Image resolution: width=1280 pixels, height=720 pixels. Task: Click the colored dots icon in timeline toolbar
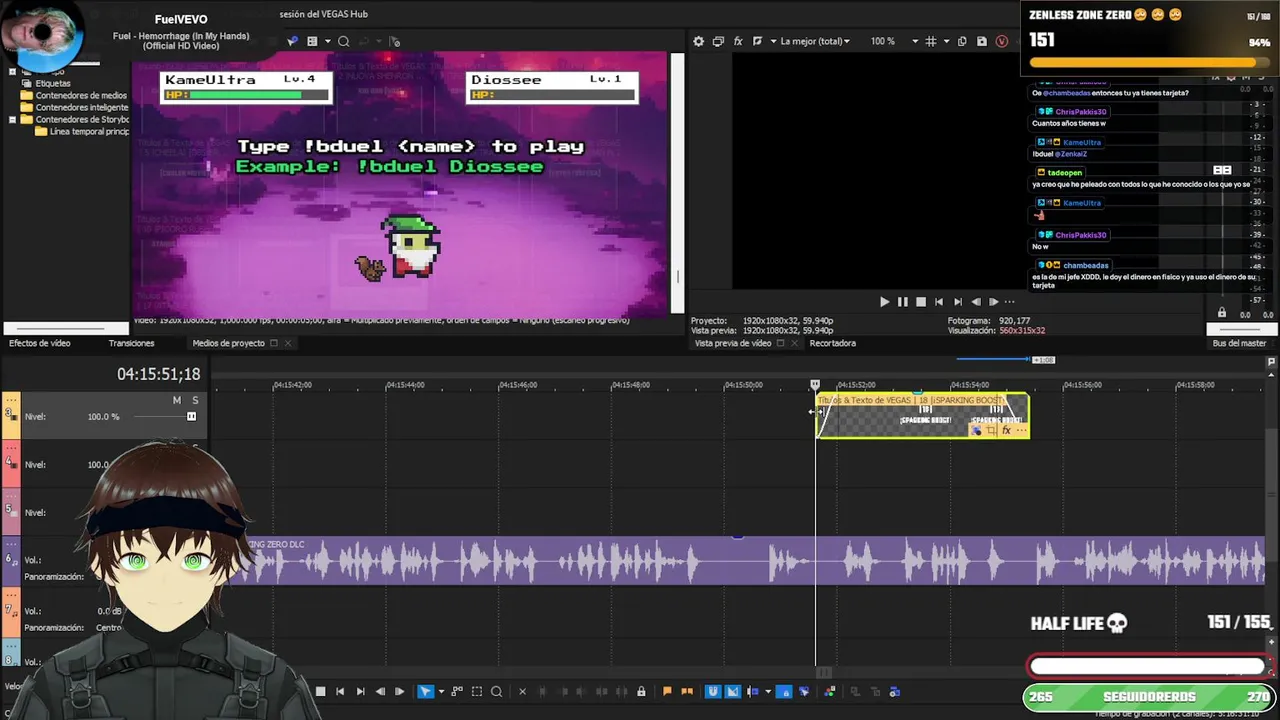click(829, 691)
